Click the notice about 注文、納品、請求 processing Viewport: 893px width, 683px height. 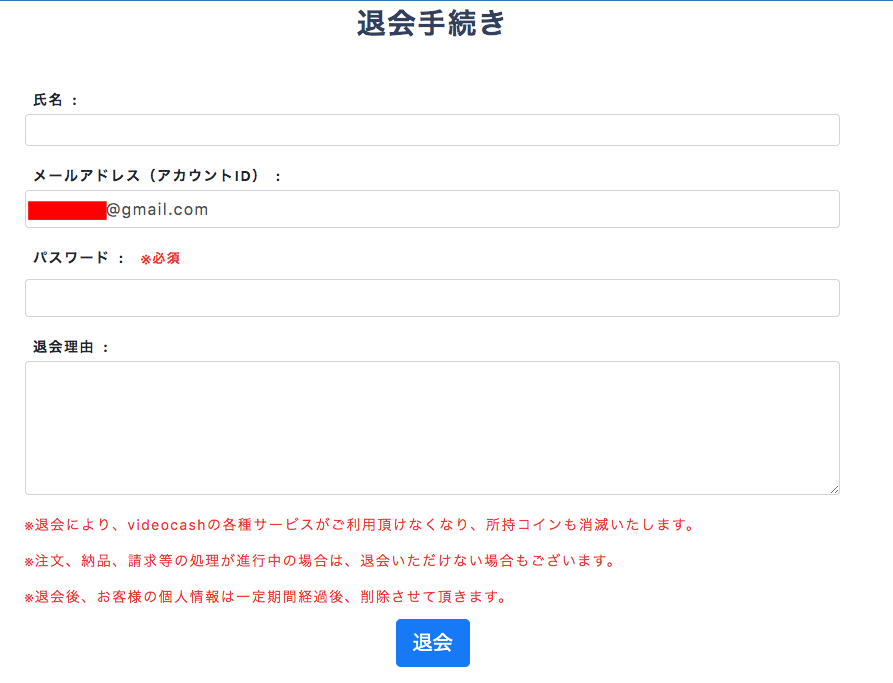point(319,561)
